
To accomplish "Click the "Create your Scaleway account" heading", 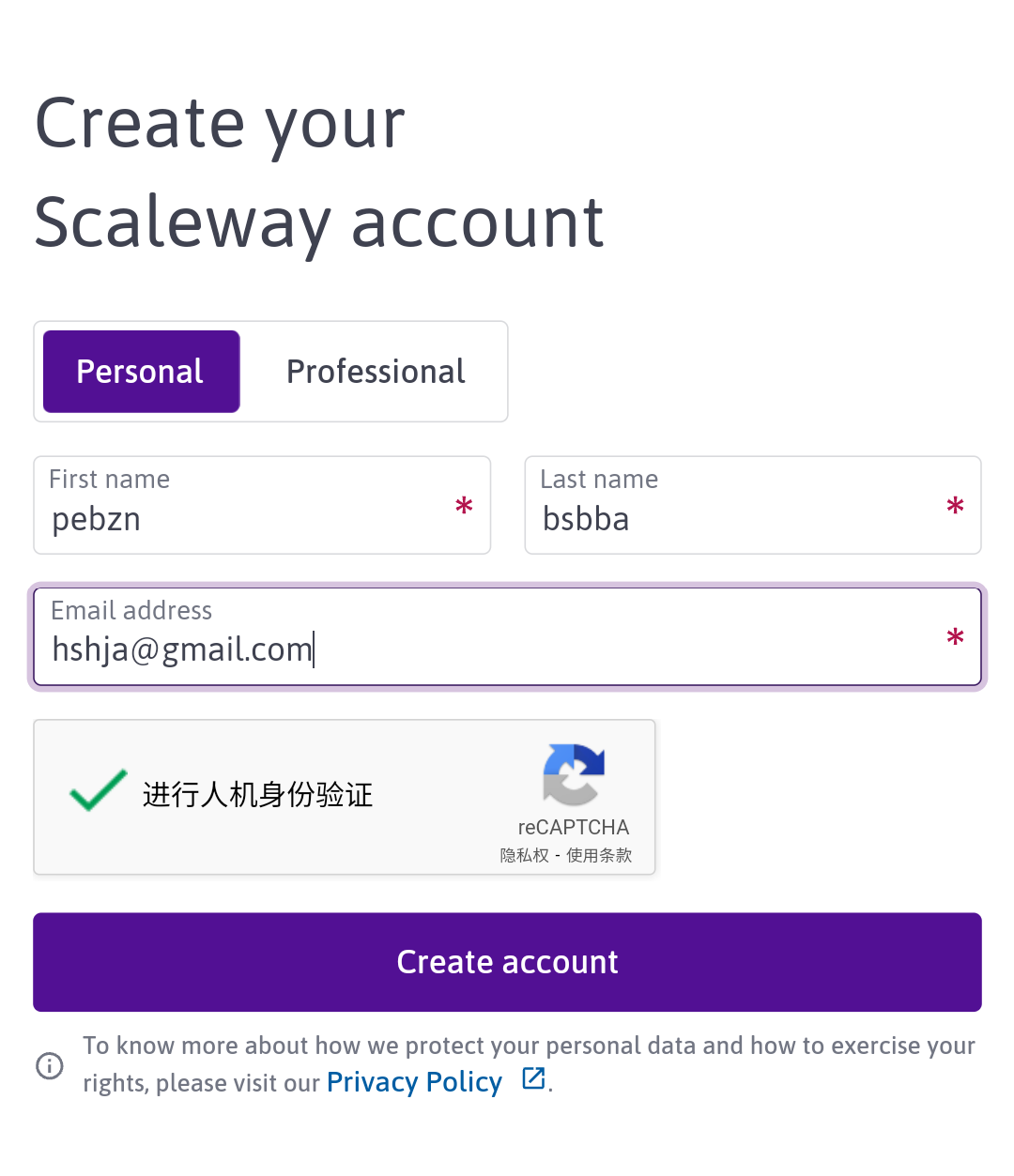I will [x=319, y=173].
